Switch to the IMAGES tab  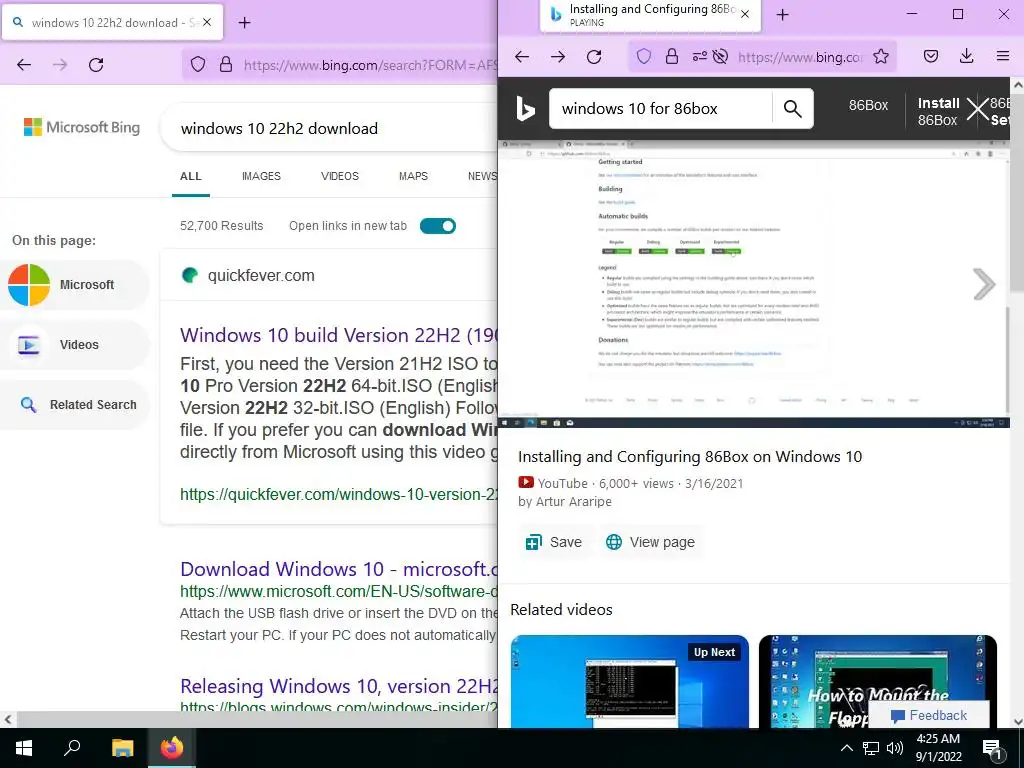pyautogui.click(x=261, y=176)
